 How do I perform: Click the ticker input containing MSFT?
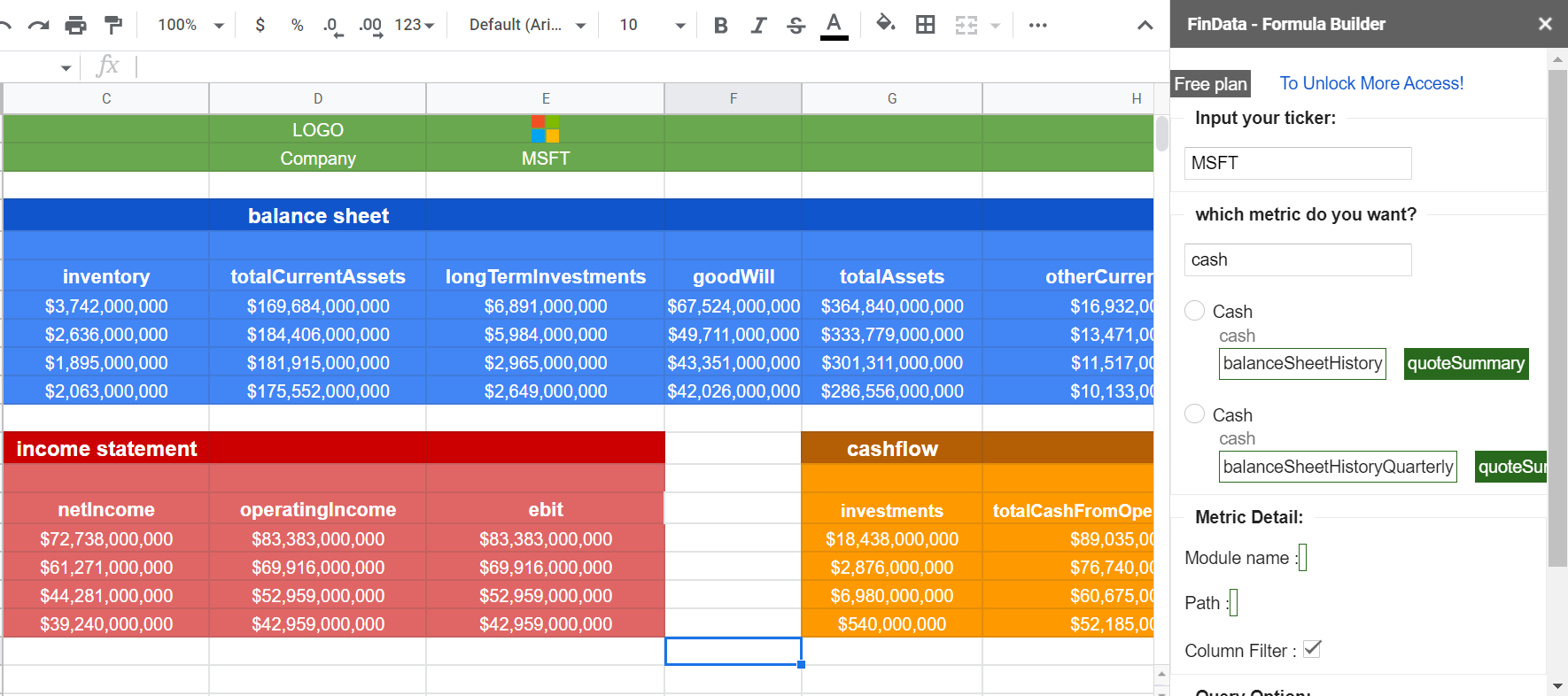[x=1298, y=163]
